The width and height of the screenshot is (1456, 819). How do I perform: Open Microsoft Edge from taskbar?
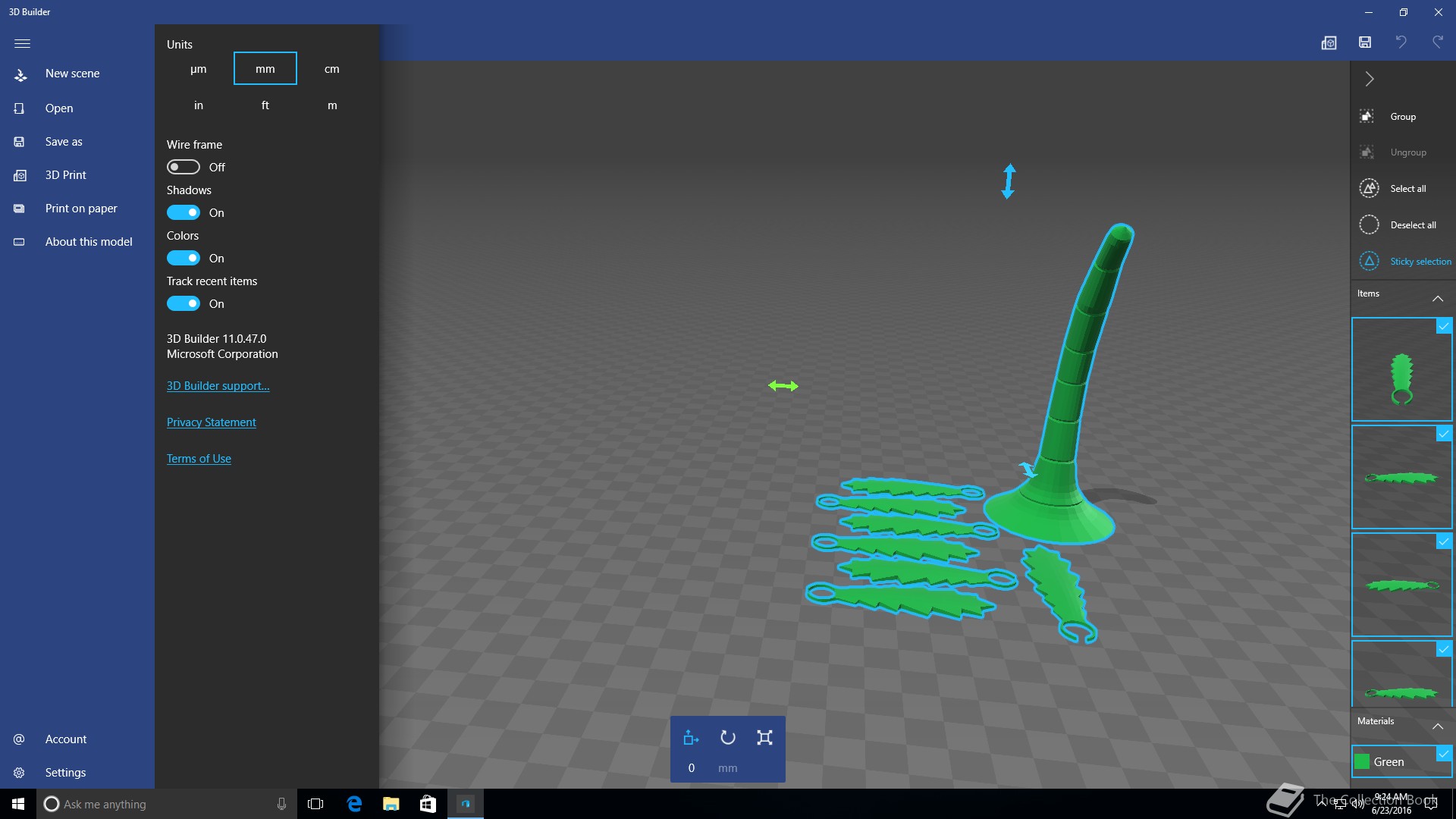coord(354,804)
